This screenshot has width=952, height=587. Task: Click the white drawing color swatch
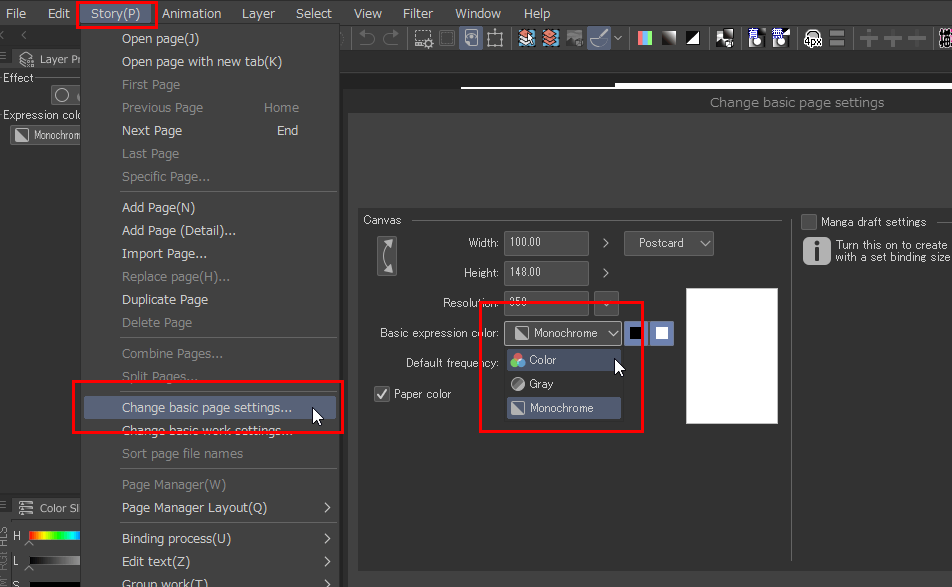pyautogui.click(x=662, y=333)
